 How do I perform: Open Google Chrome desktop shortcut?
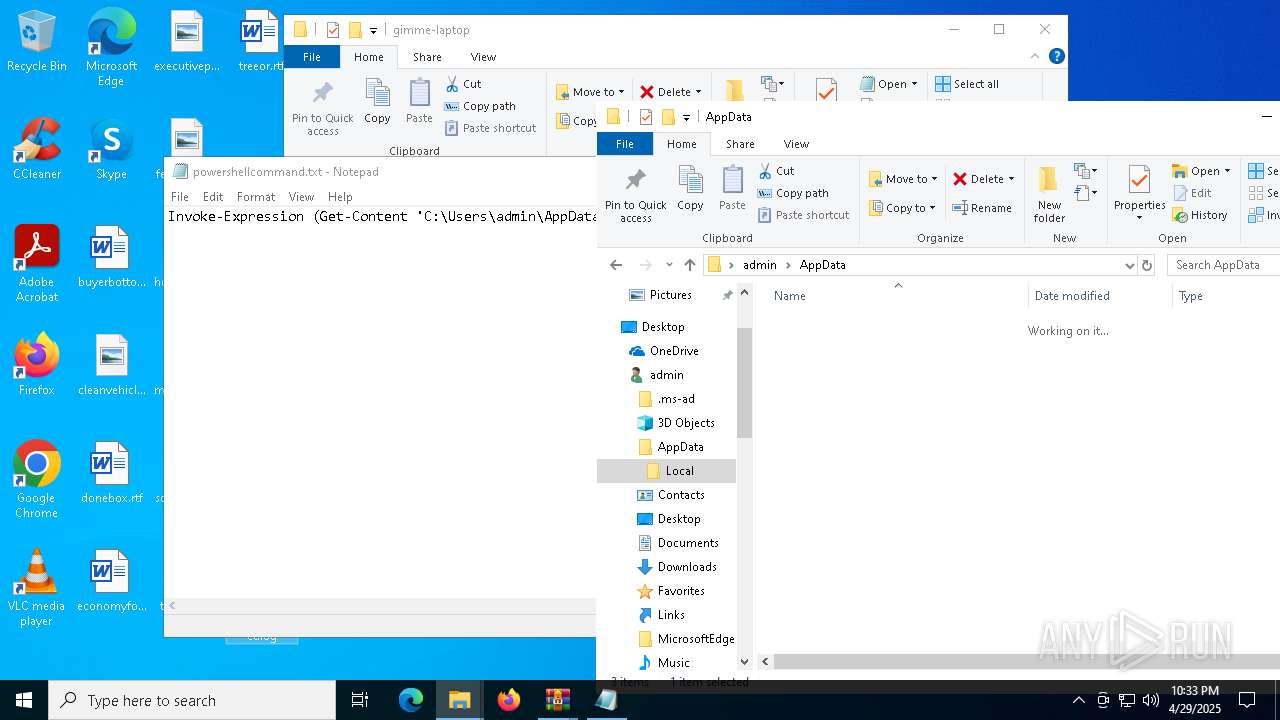click(x=37, y=480)
